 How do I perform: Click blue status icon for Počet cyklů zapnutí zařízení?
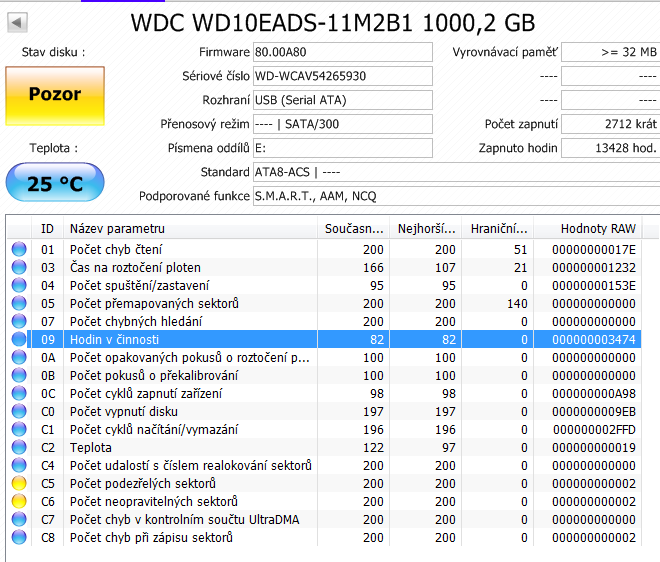(19, 393)
